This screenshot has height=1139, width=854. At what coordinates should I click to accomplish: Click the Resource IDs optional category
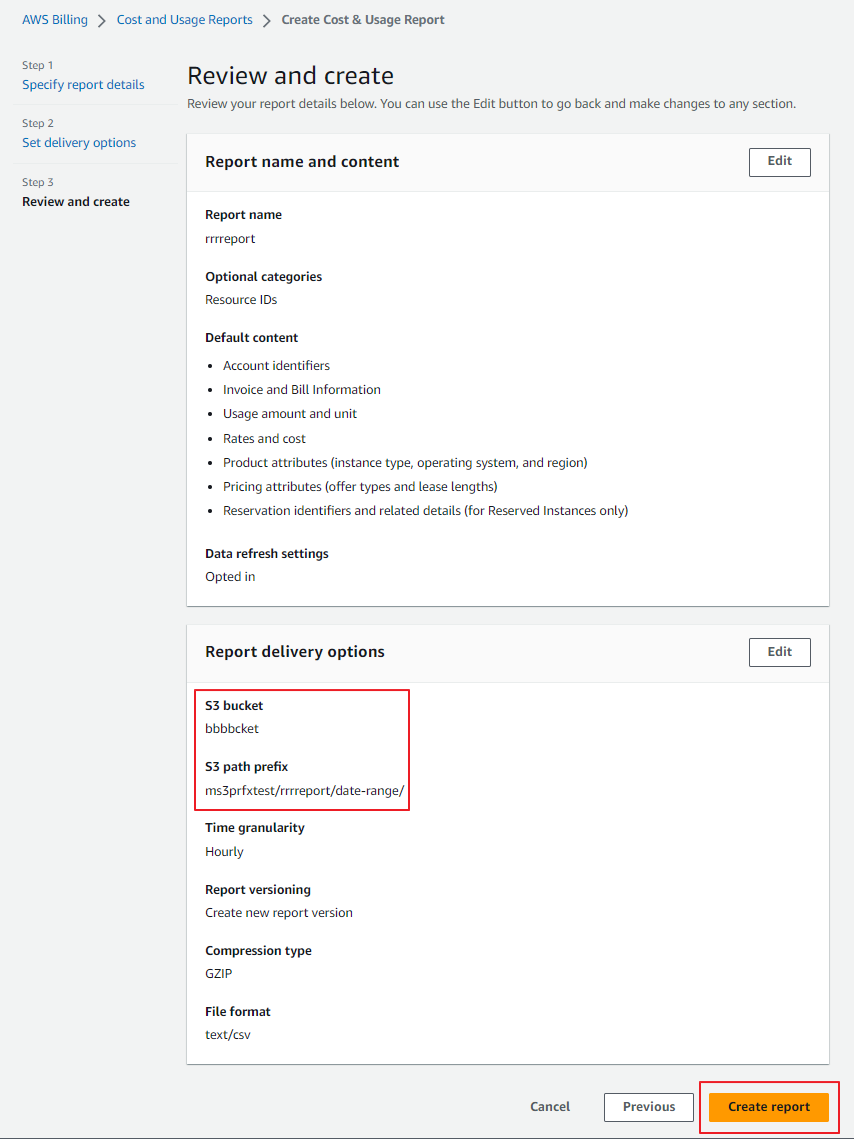[241, 300]
